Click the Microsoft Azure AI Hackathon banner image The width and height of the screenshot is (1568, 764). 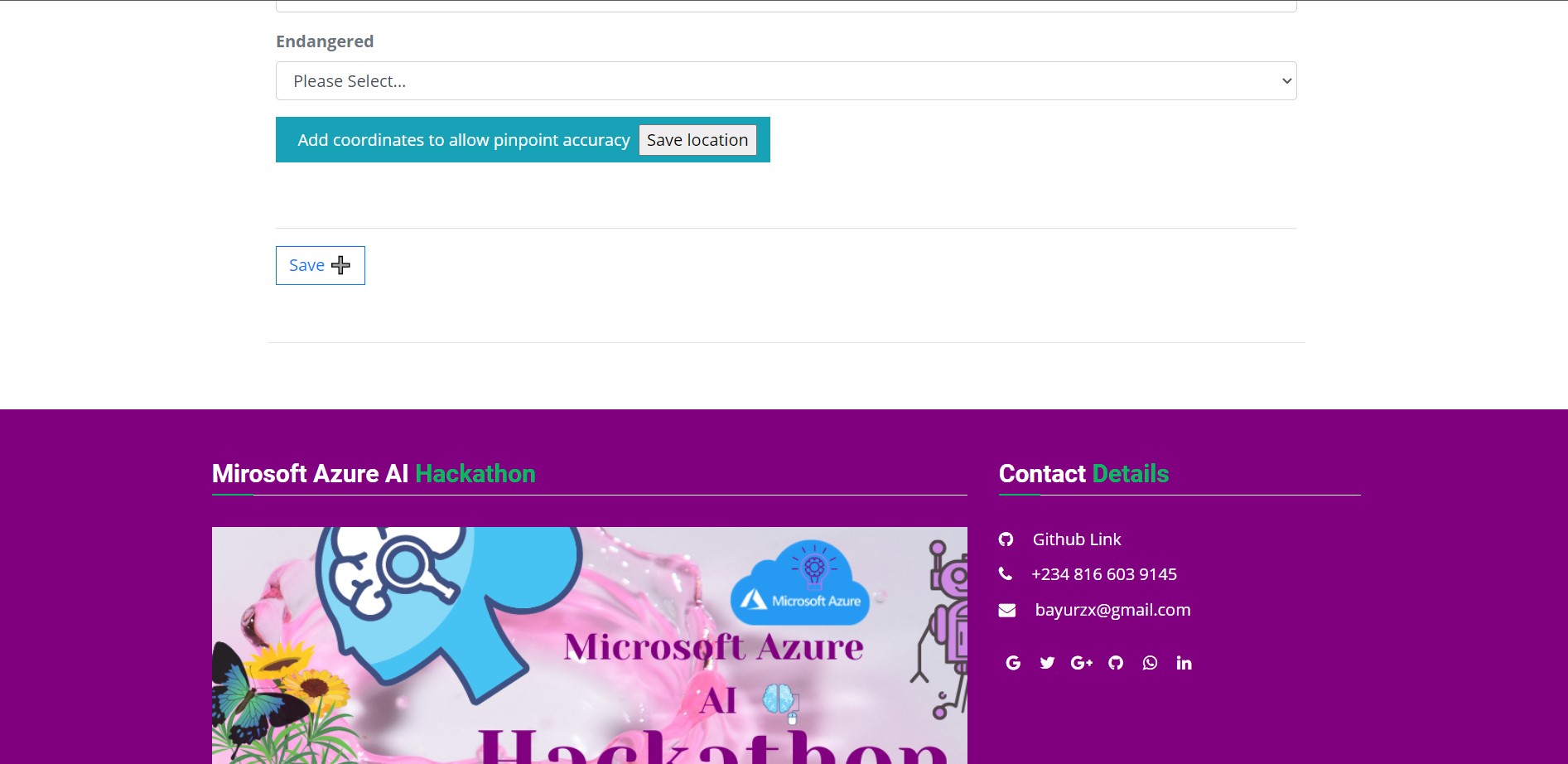click(590, 646)
